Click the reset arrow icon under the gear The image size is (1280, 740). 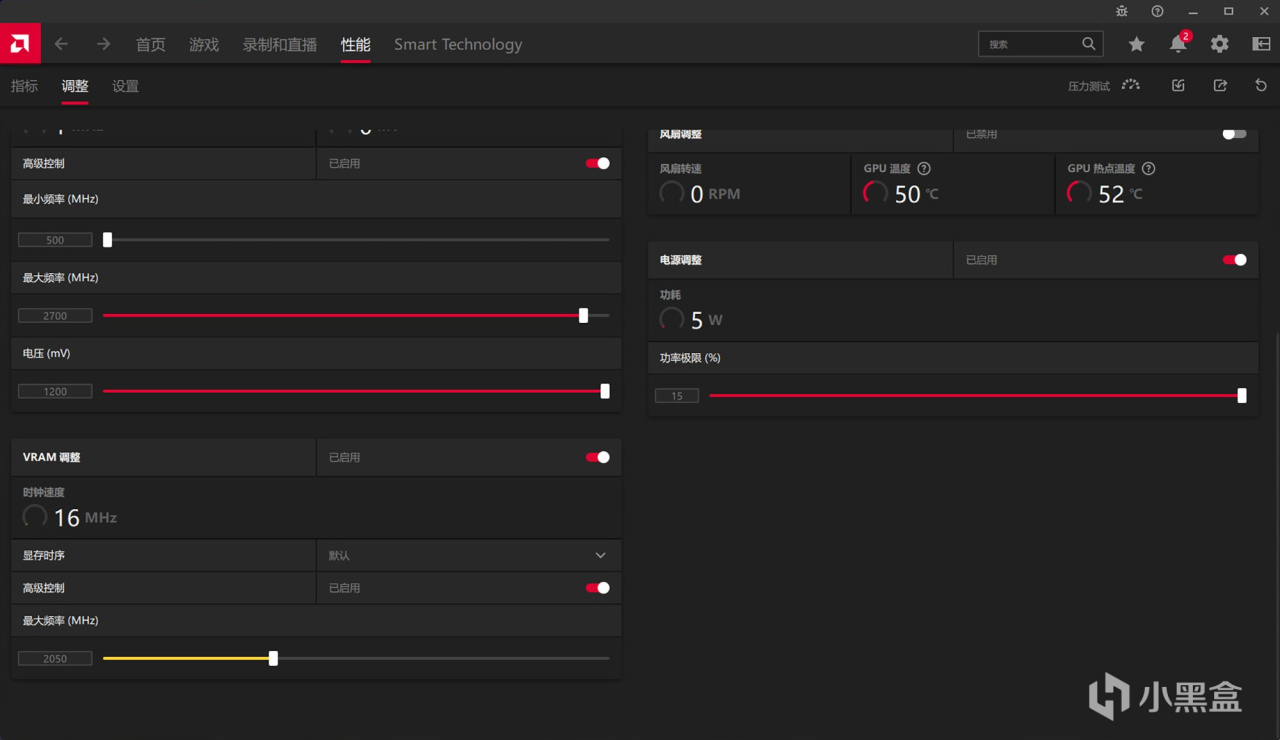coord(1261,86)
